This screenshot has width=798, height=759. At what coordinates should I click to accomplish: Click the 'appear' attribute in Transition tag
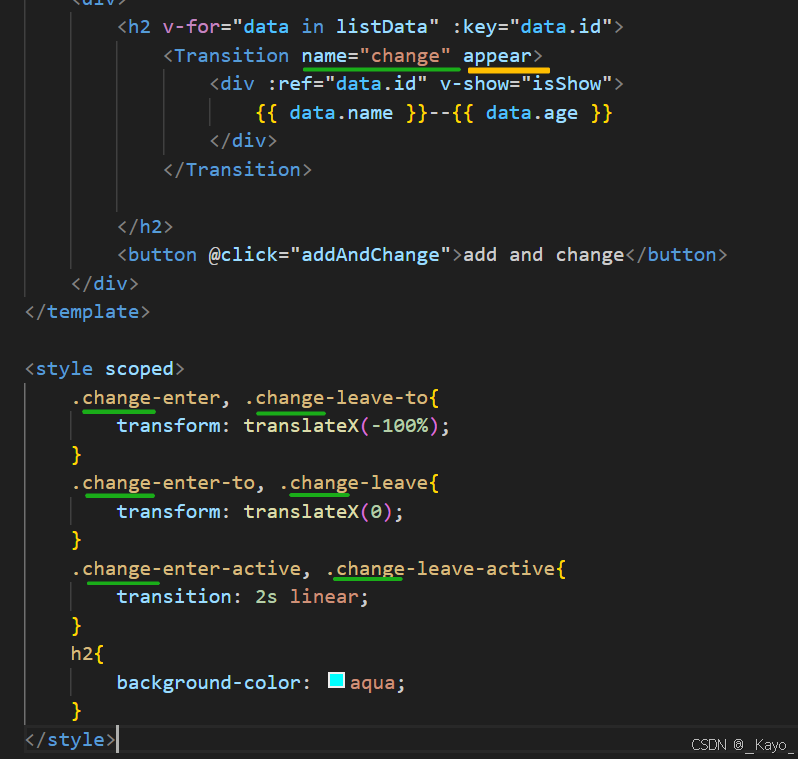tap(497, 56)
